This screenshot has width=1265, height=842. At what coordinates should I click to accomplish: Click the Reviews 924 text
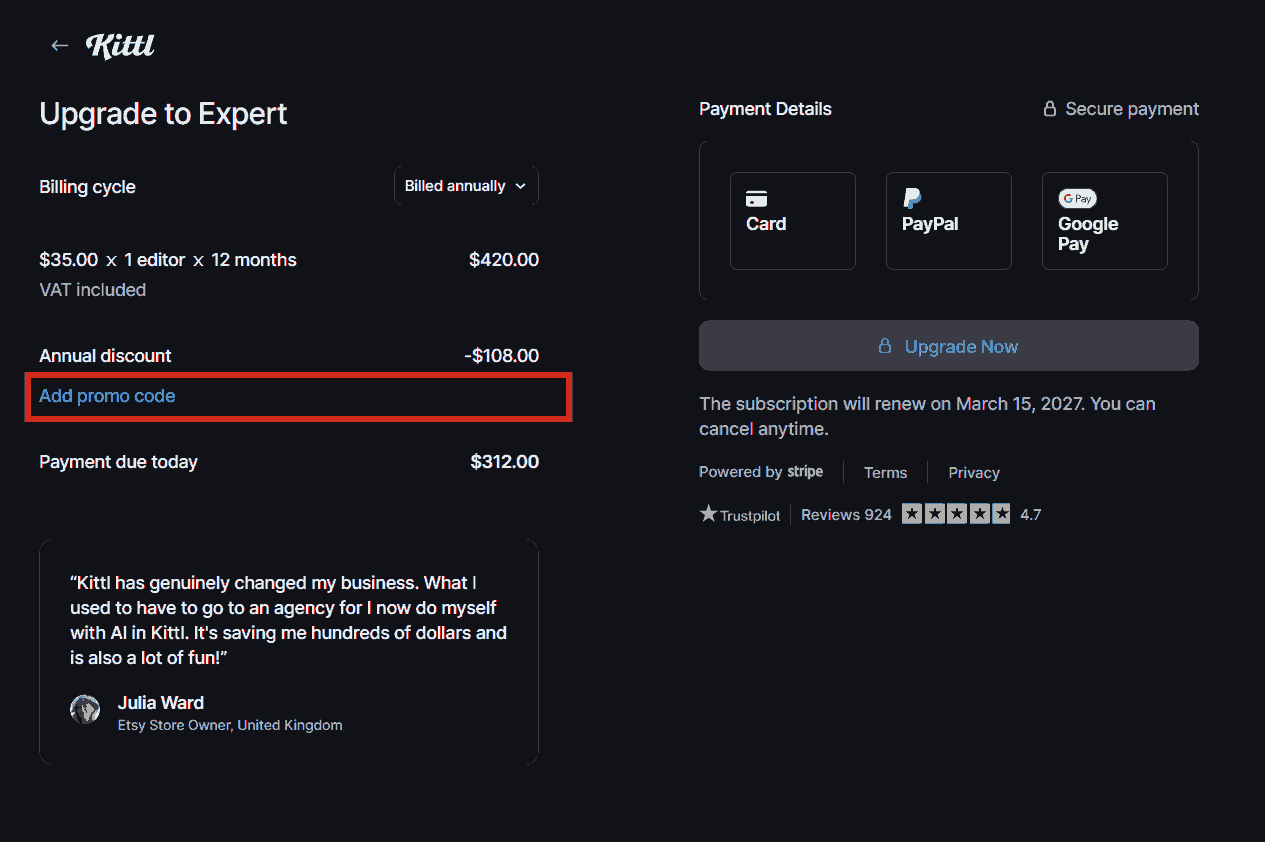click(x=846, y=515)
